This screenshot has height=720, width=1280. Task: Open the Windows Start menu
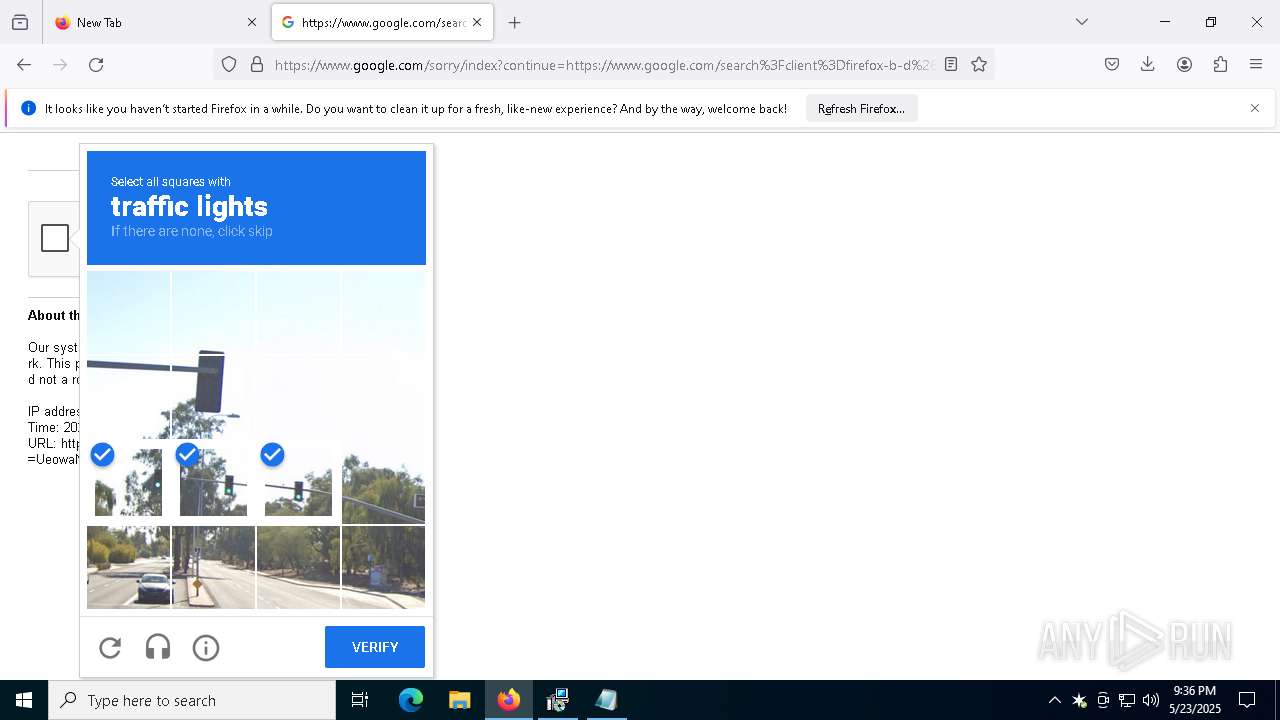tap(24, 700)
